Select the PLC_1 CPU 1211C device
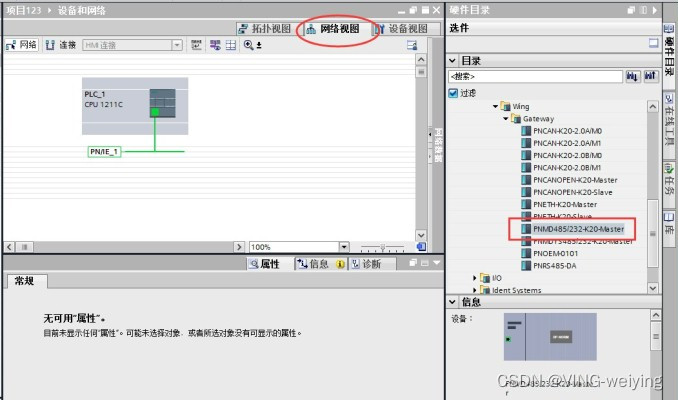Viewport: 678px width, 400px height. coord(135,106)
